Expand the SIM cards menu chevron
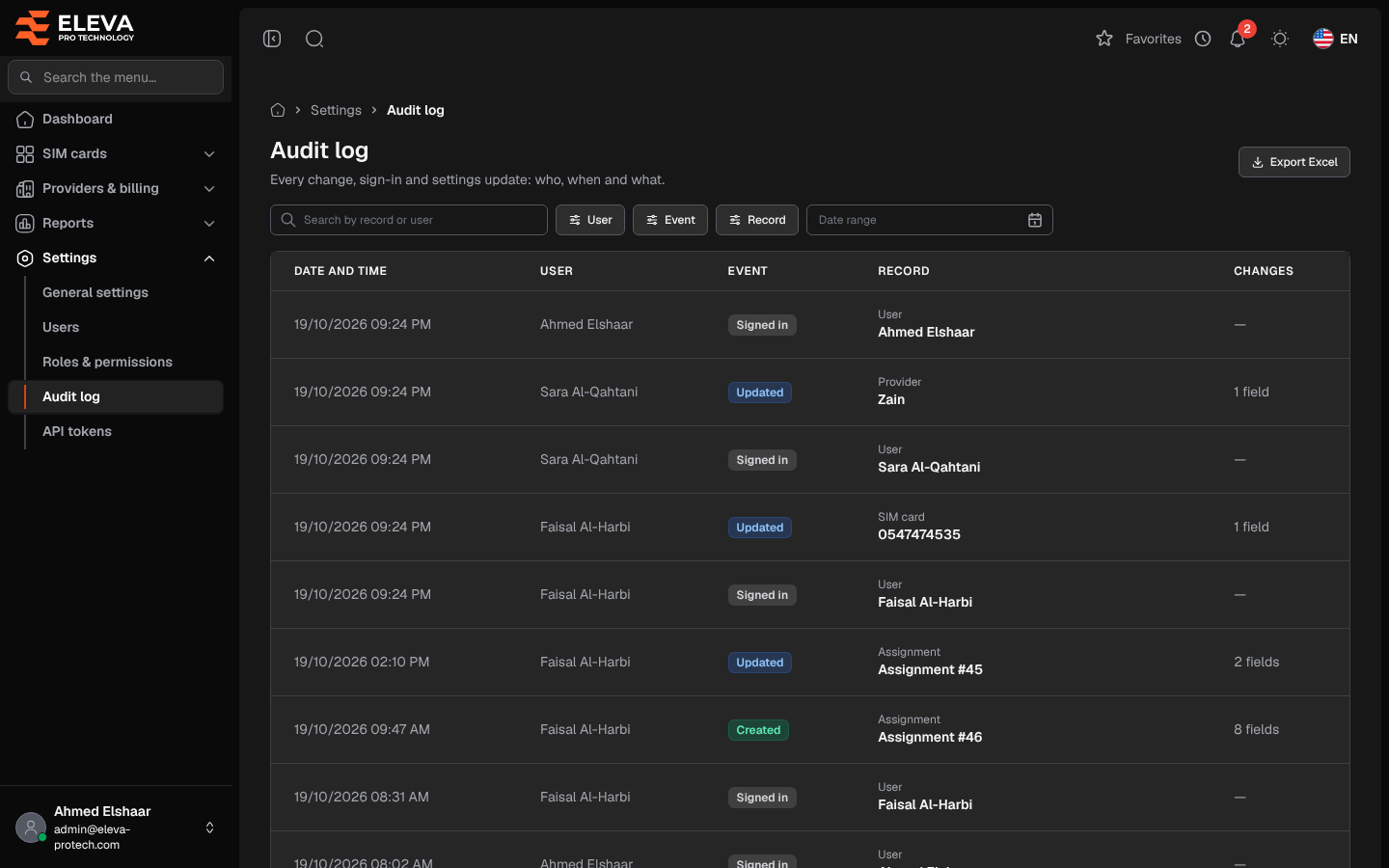Viewport: 1389px width, 868px height. pos(209,154)
